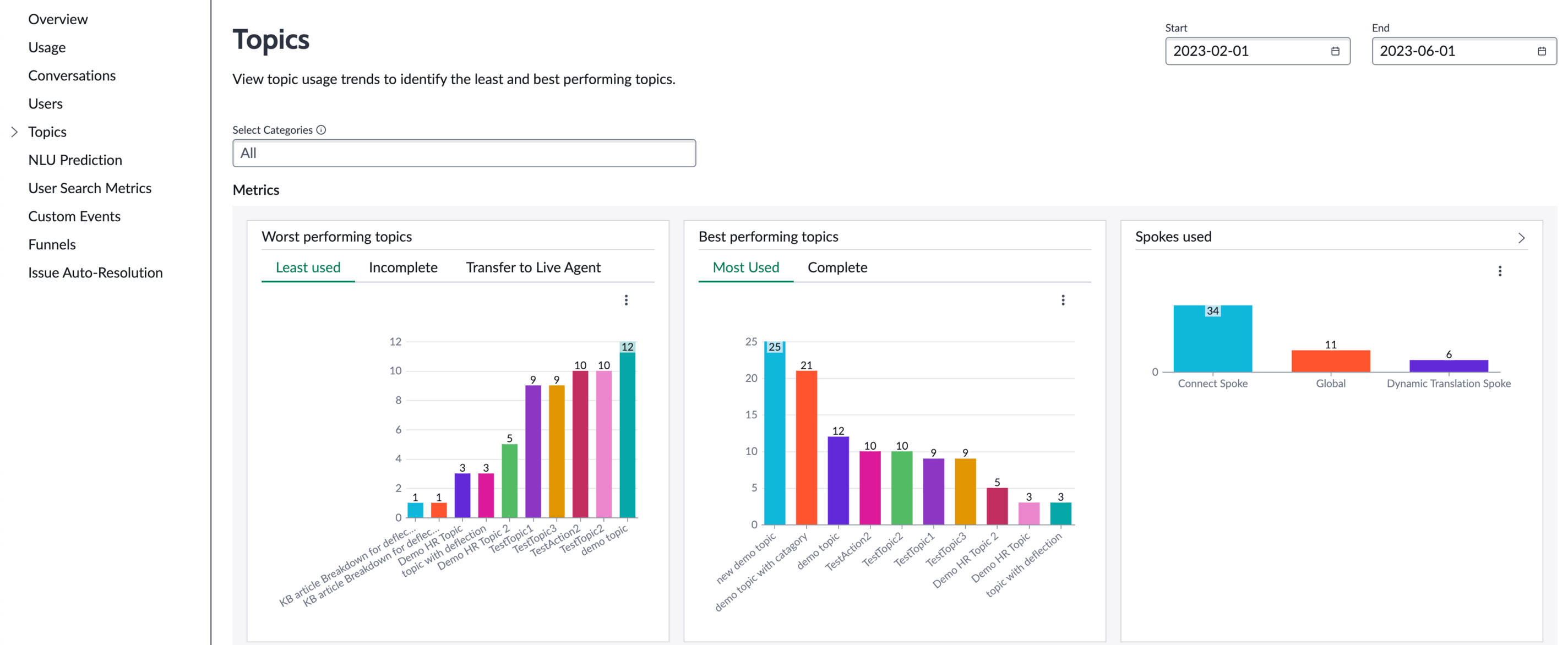Click the new demo topic bar
The height and width of the screenshot is (645, 1568).
tap(774, 433)
